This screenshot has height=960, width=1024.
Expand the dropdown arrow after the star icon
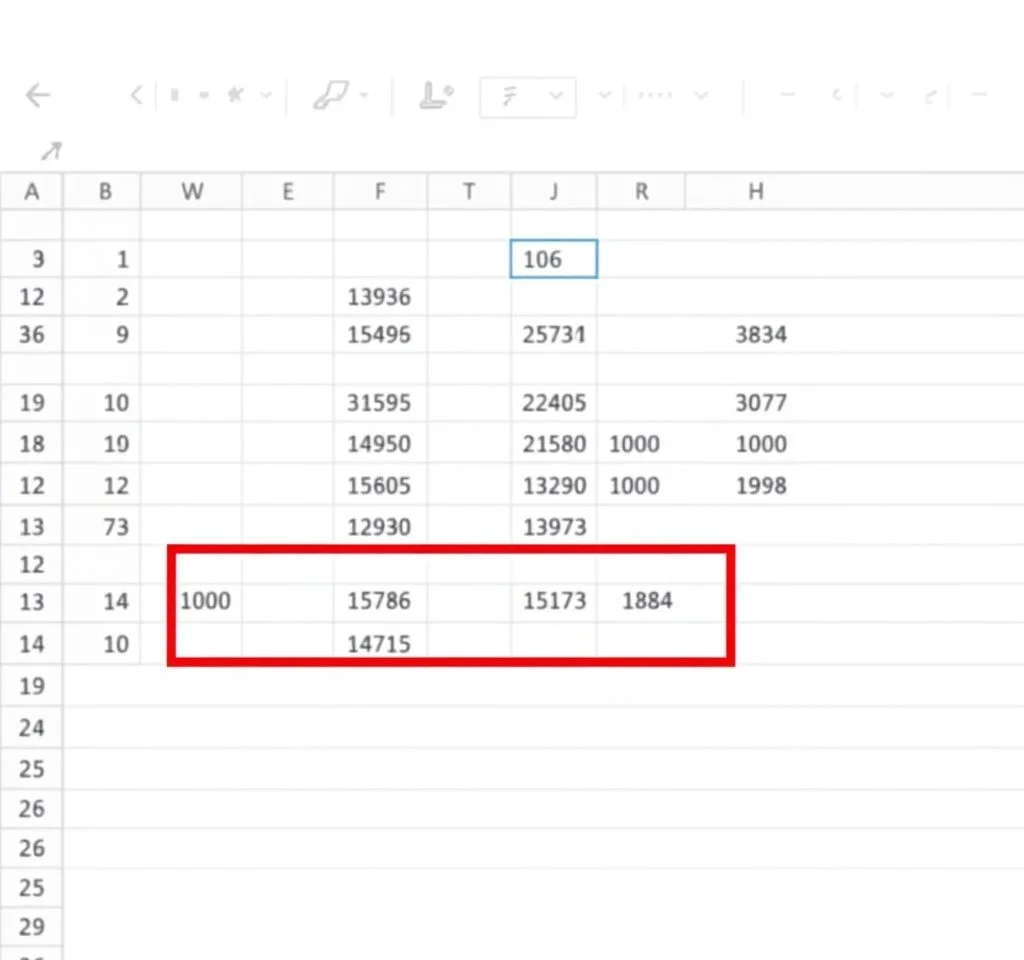coord(266,96)
